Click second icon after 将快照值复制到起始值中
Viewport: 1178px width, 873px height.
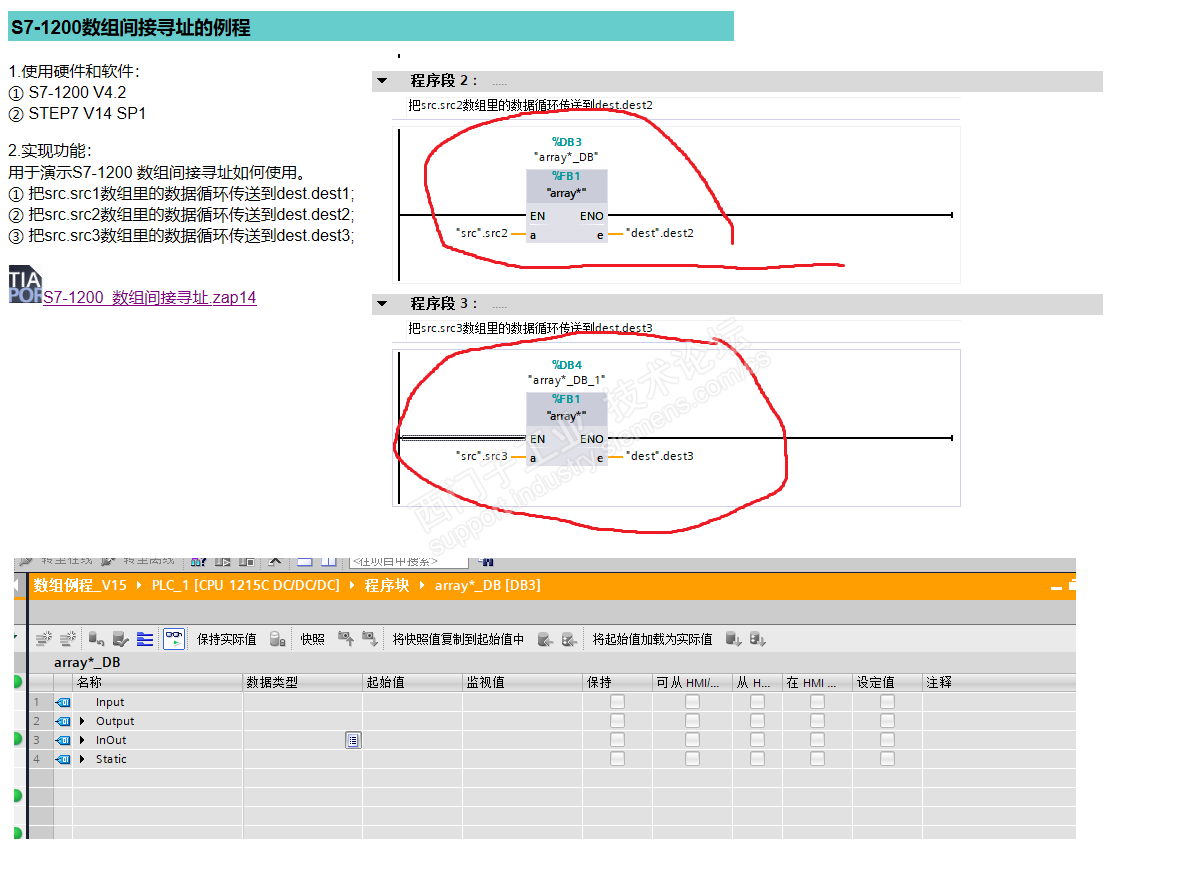(569, 639)
